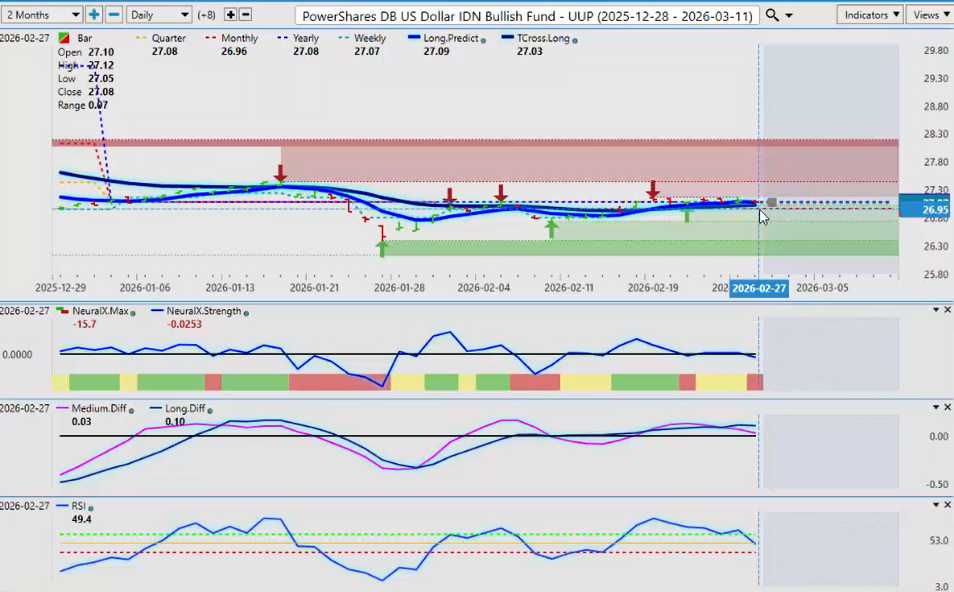Click the Monthly legend label

239,38
